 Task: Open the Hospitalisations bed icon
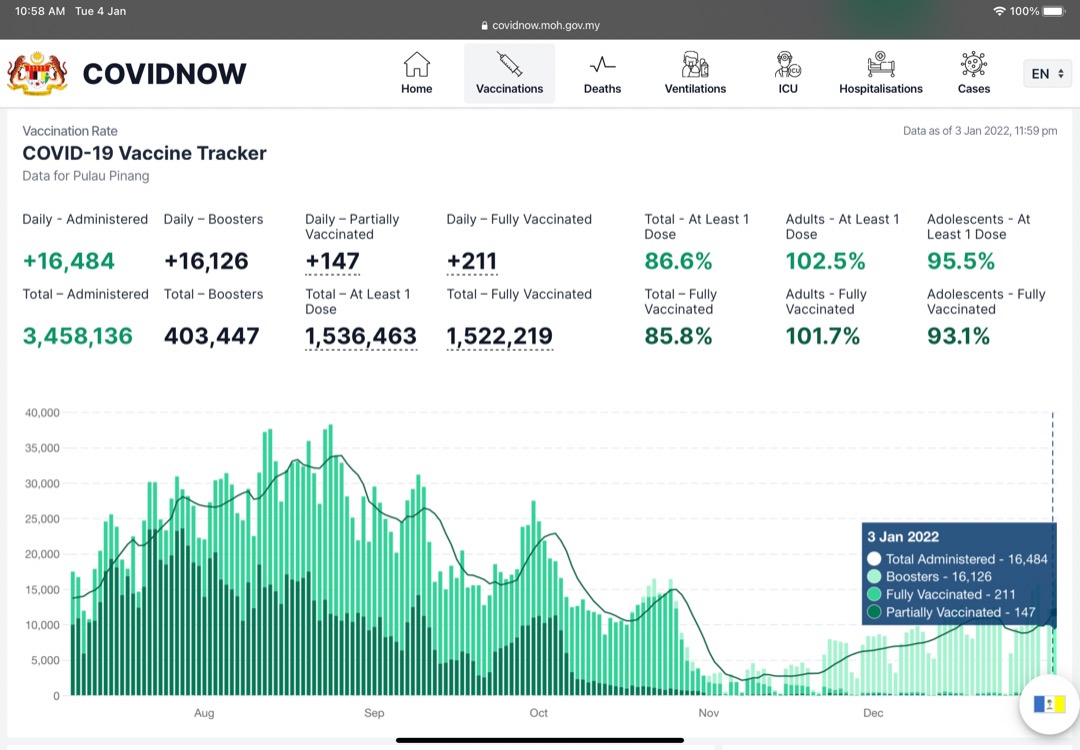point(880,64)
